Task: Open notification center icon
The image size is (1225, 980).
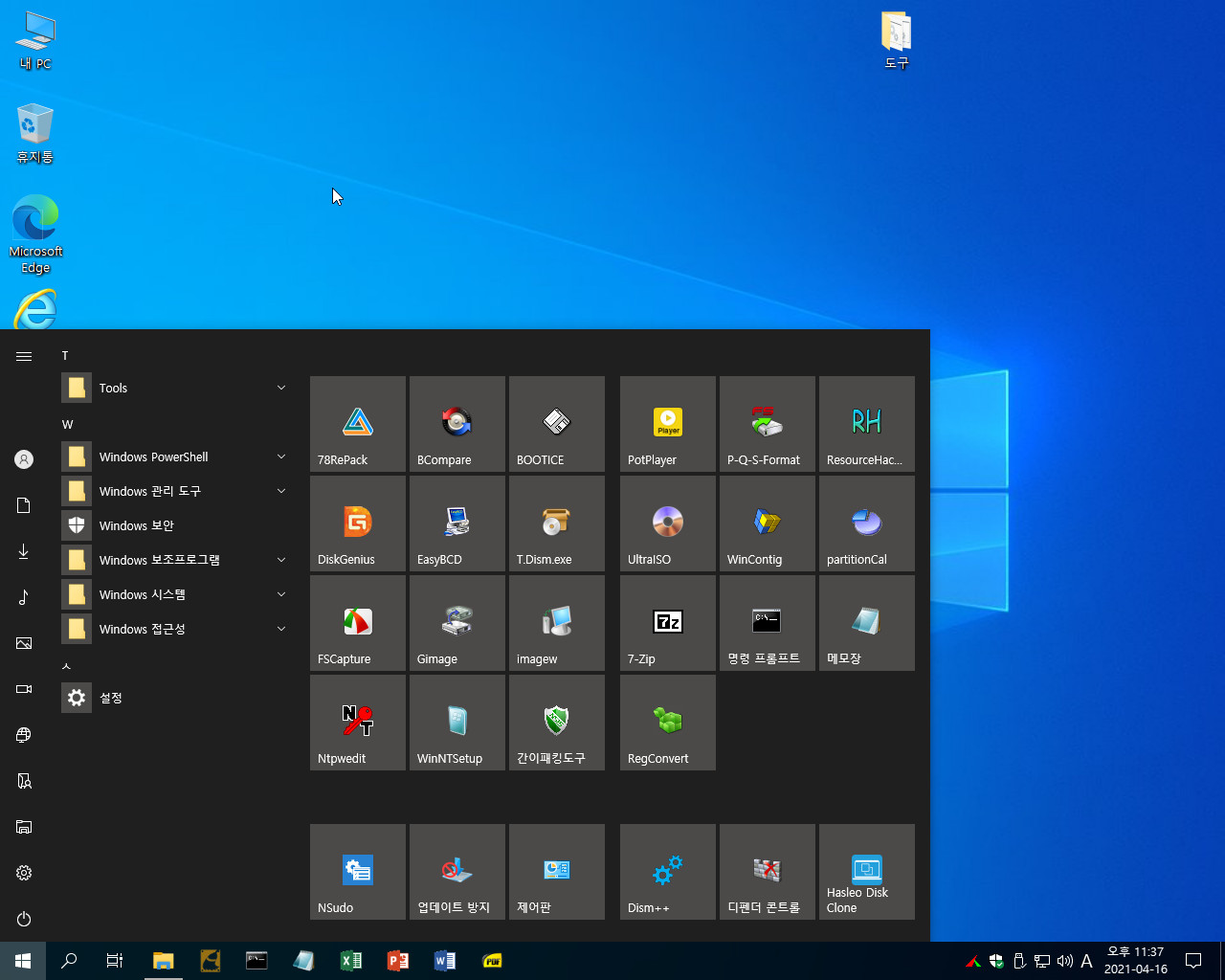Action: tap(1193, 961)
